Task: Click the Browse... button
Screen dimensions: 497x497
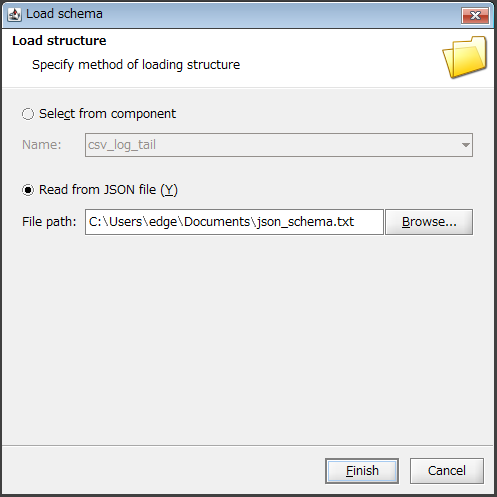Action: [x=429, y=222]
